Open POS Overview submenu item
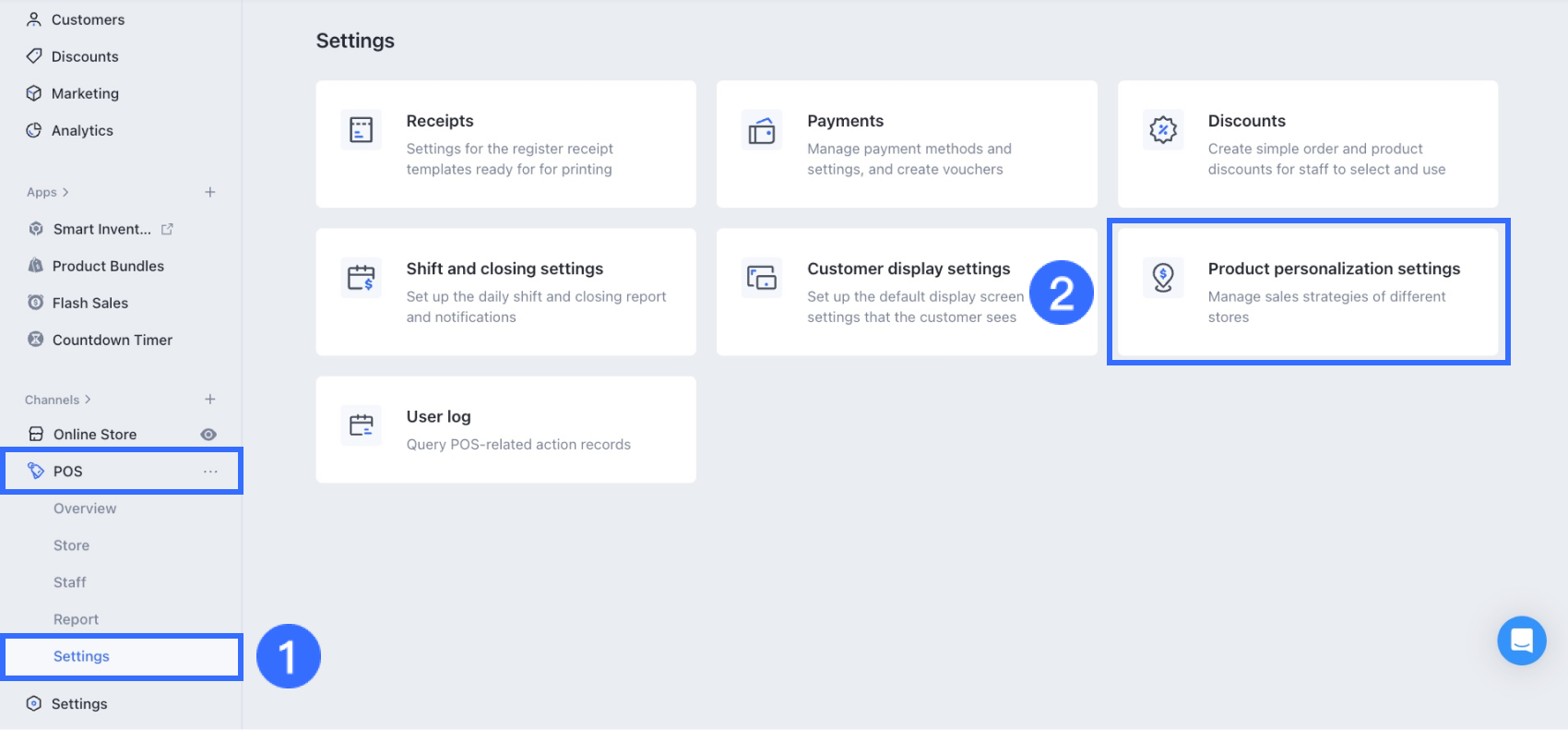The image size is (1568, 730). pyautogui.click(x=85, y=509)
